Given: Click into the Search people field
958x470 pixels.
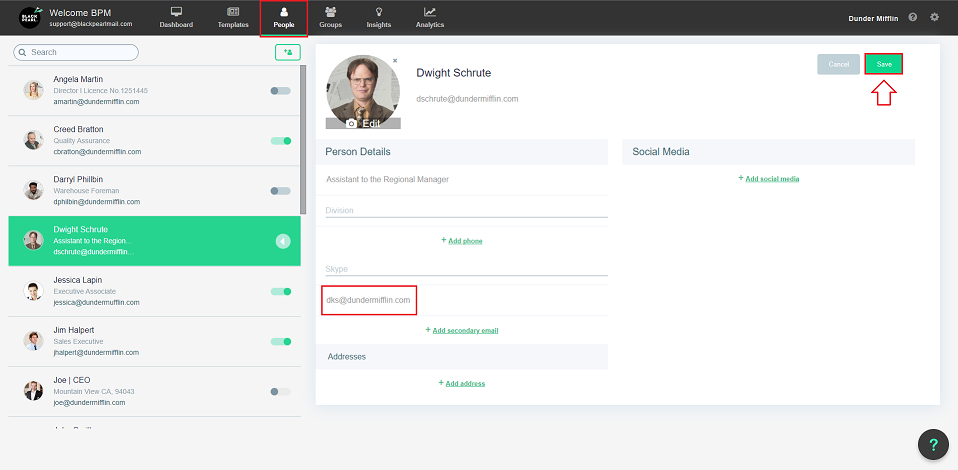Looking at the screenshot, I should (x=76, y=52).
